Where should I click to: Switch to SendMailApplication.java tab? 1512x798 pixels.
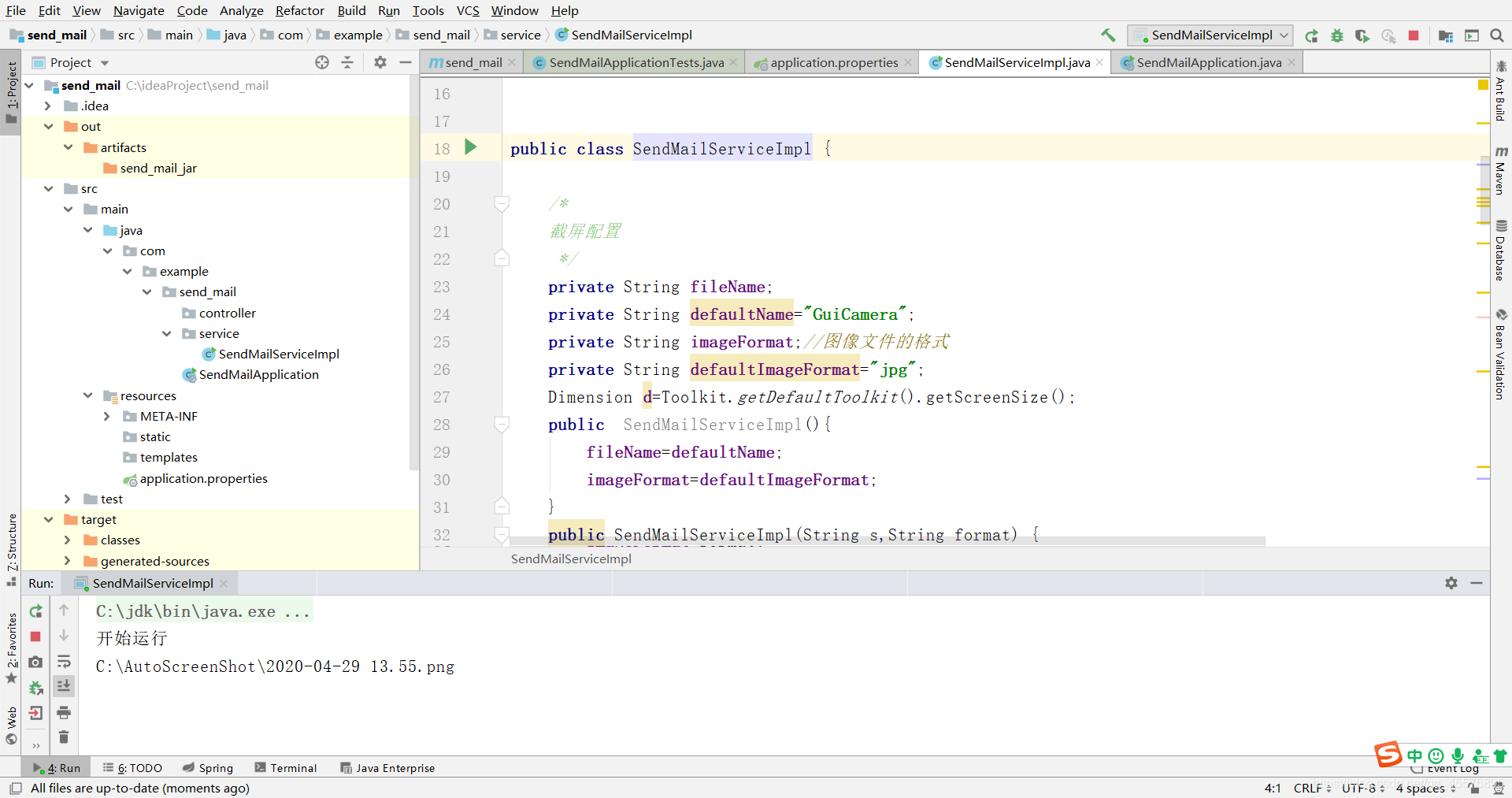pyautogui.click(x=1208, y=62)
